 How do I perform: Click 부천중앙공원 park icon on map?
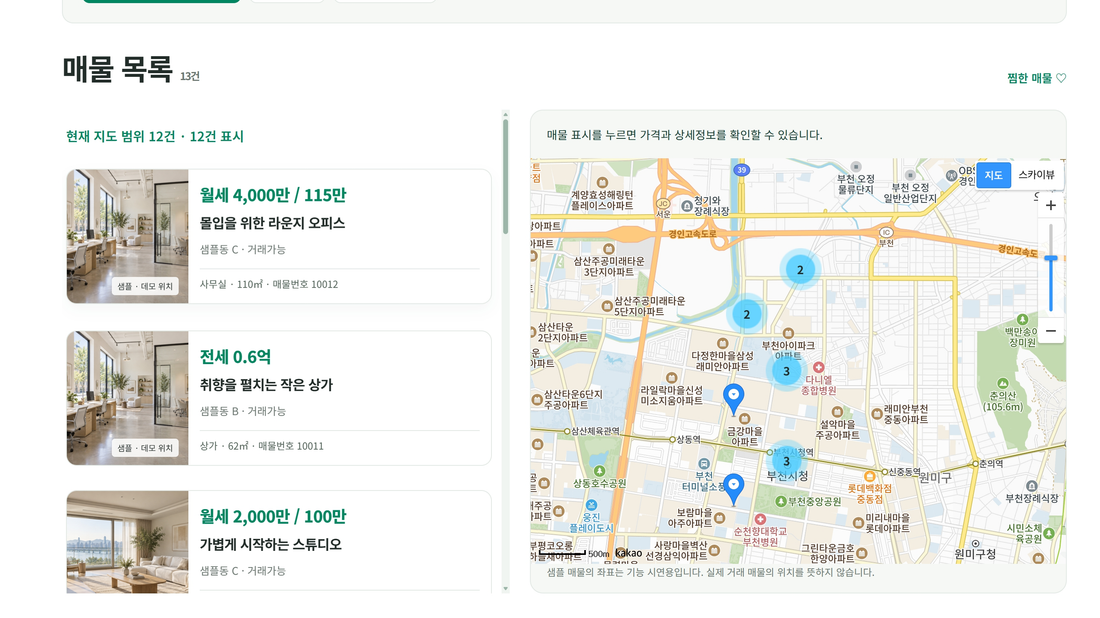[781, 502]
